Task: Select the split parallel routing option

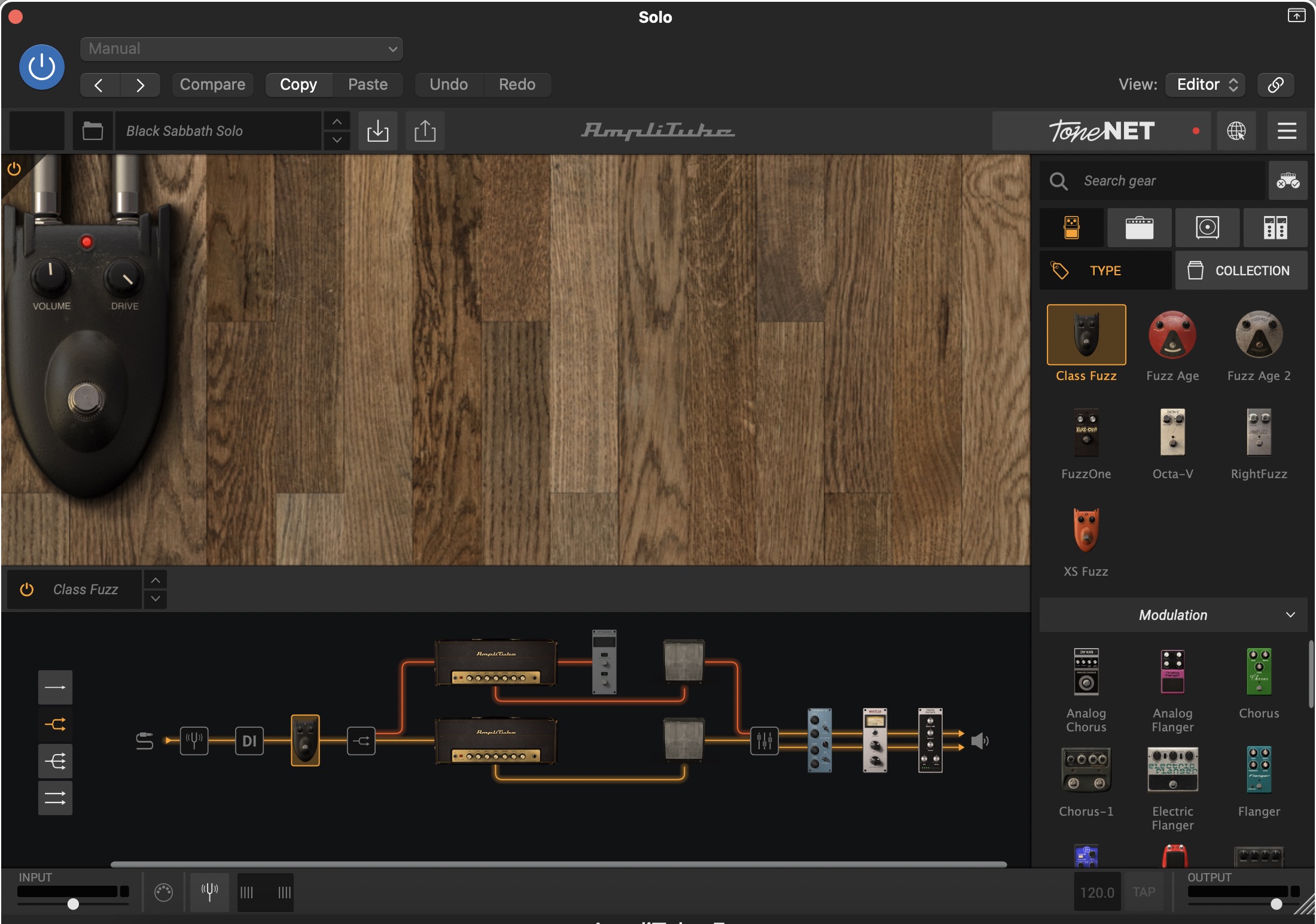Action: pyautogui.click(x=56, y=725)
